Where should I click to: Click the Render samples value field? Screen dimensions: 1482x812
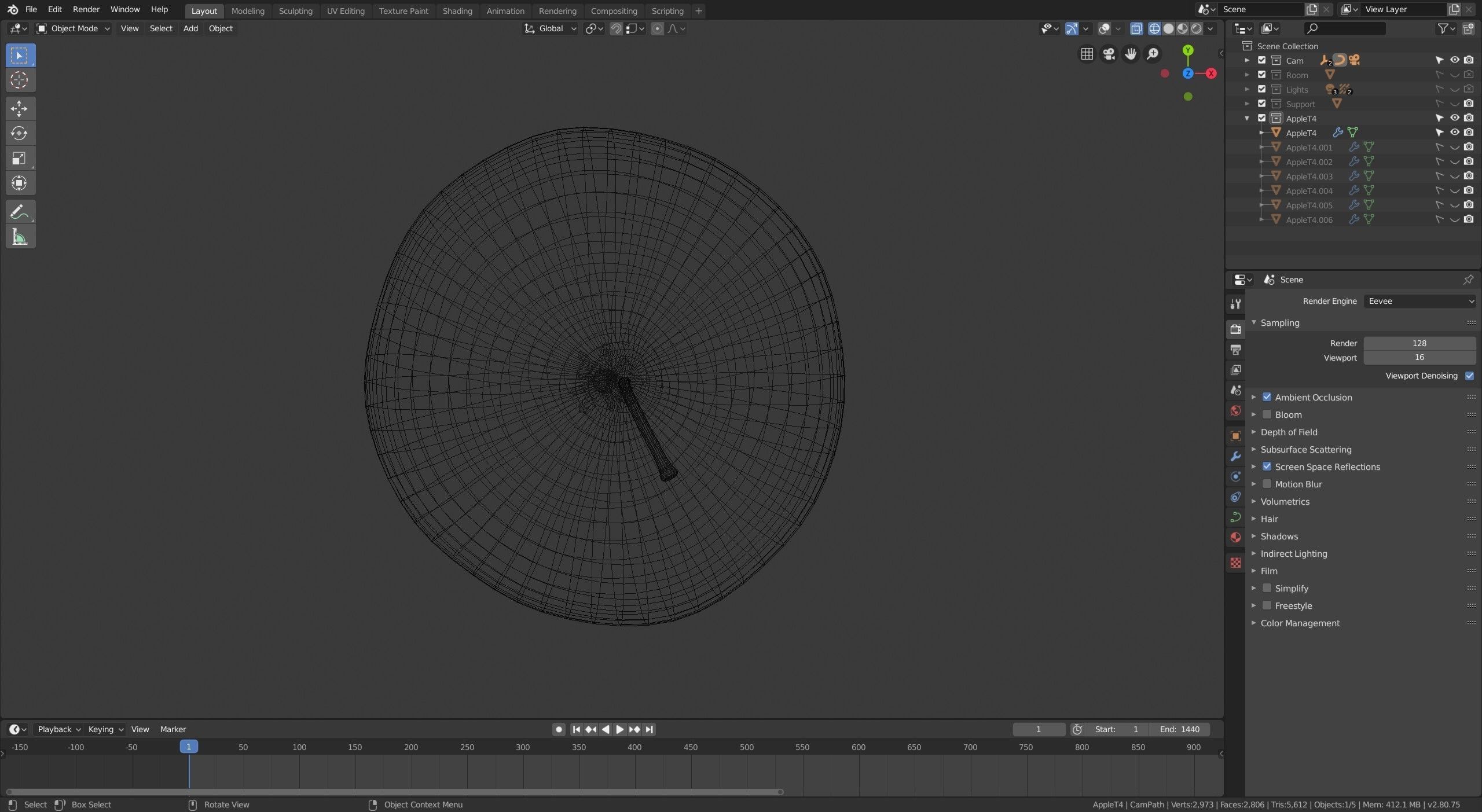1419,343
